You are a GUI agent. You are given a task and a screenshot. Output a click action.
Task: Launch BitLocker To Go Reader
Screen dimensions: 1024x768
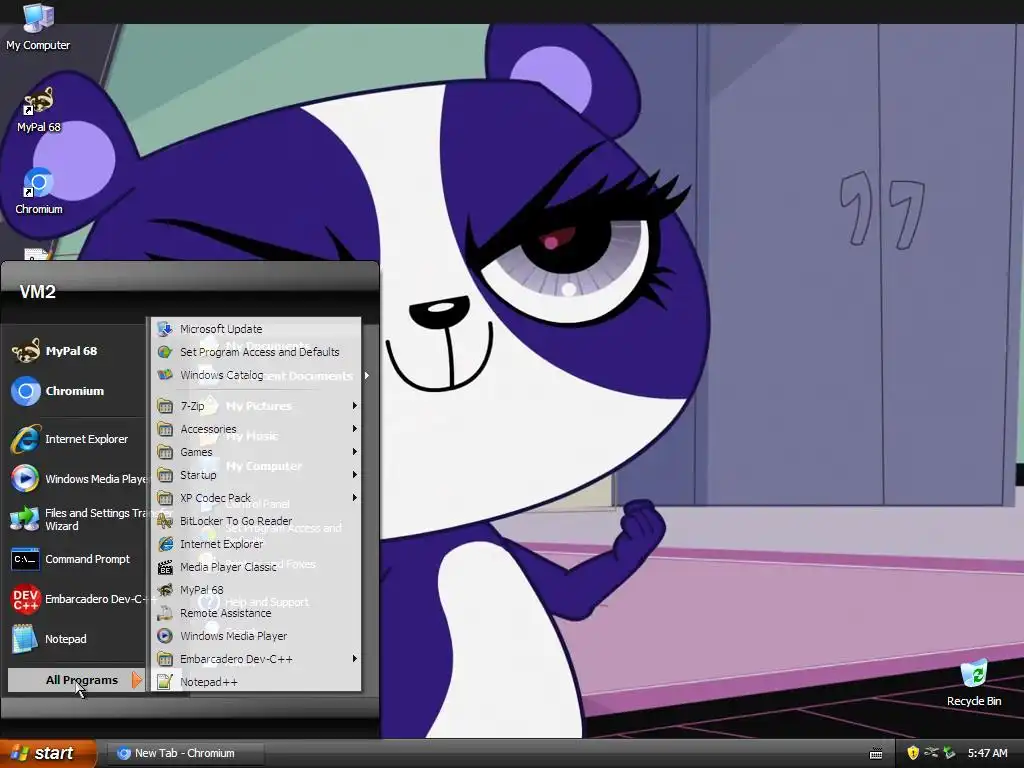coord(256,521)
